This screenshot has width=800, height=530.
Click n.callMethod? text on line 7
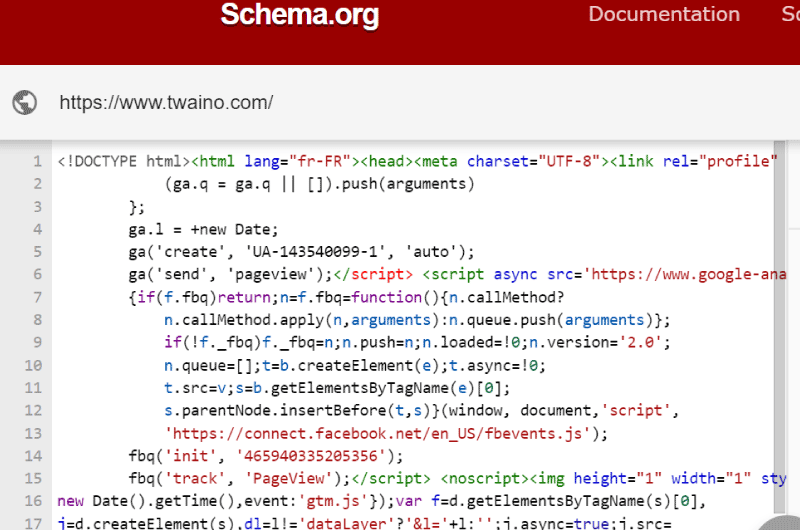507,297
